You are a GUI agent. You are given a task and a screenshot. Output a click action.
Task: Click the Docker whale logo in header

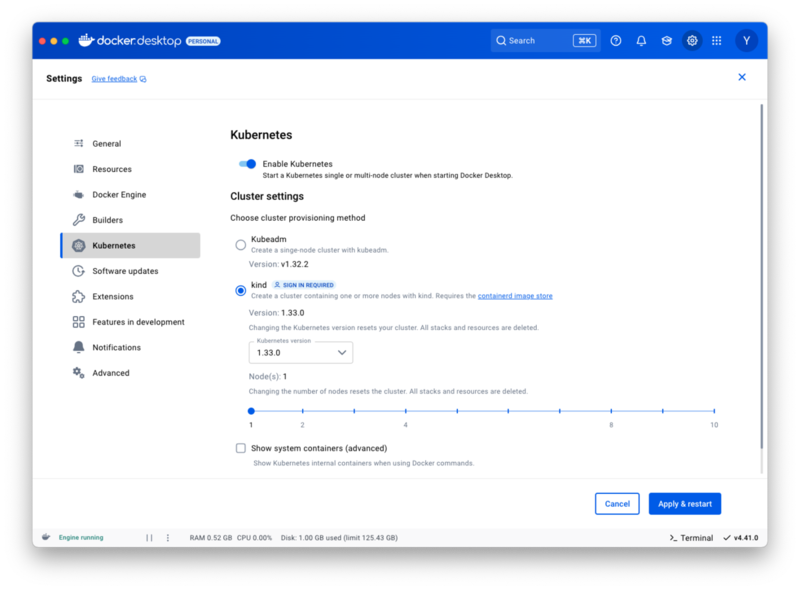pyautogui.click(x=86, y=40)
